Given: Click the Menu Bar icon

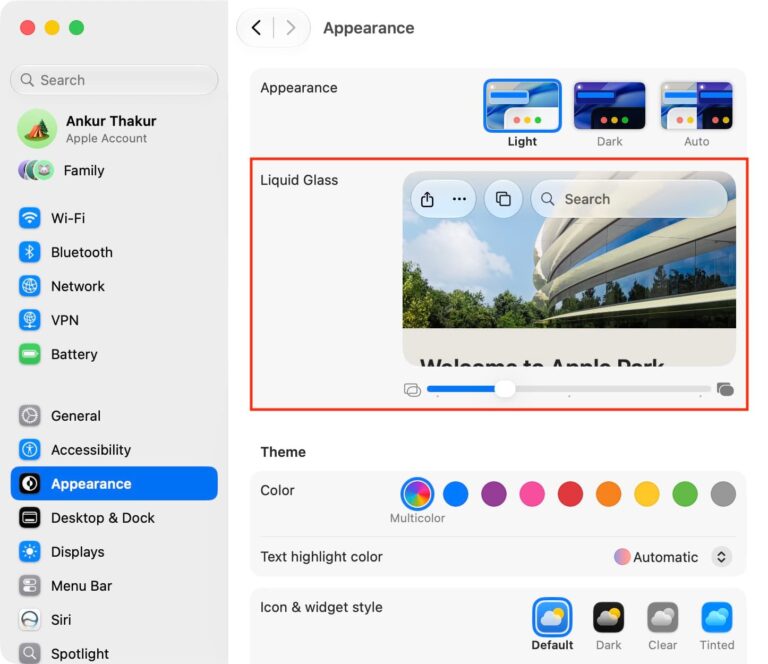Looking at the screenshot, I should (29, 586).
